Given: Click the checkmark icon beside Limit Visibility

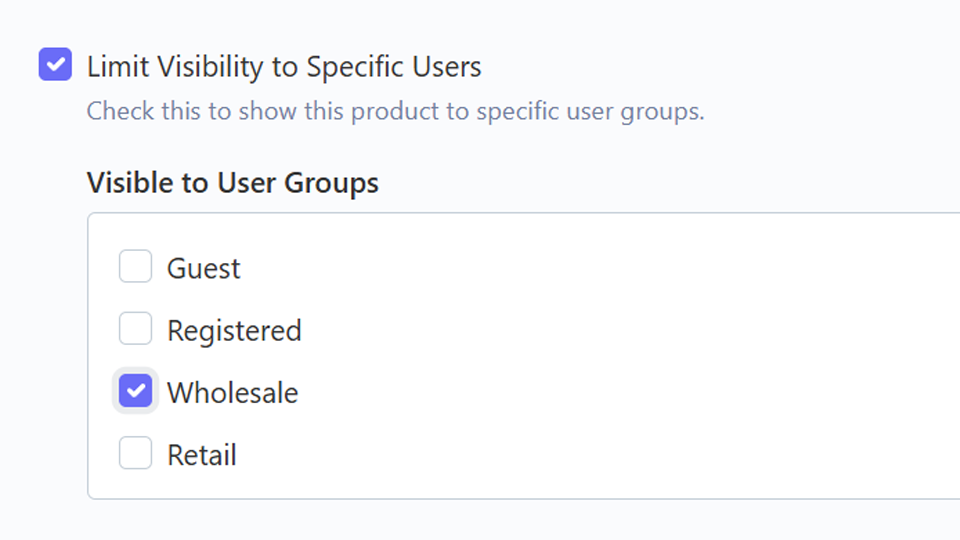Looking at the screenshot, I should point(55,67).
